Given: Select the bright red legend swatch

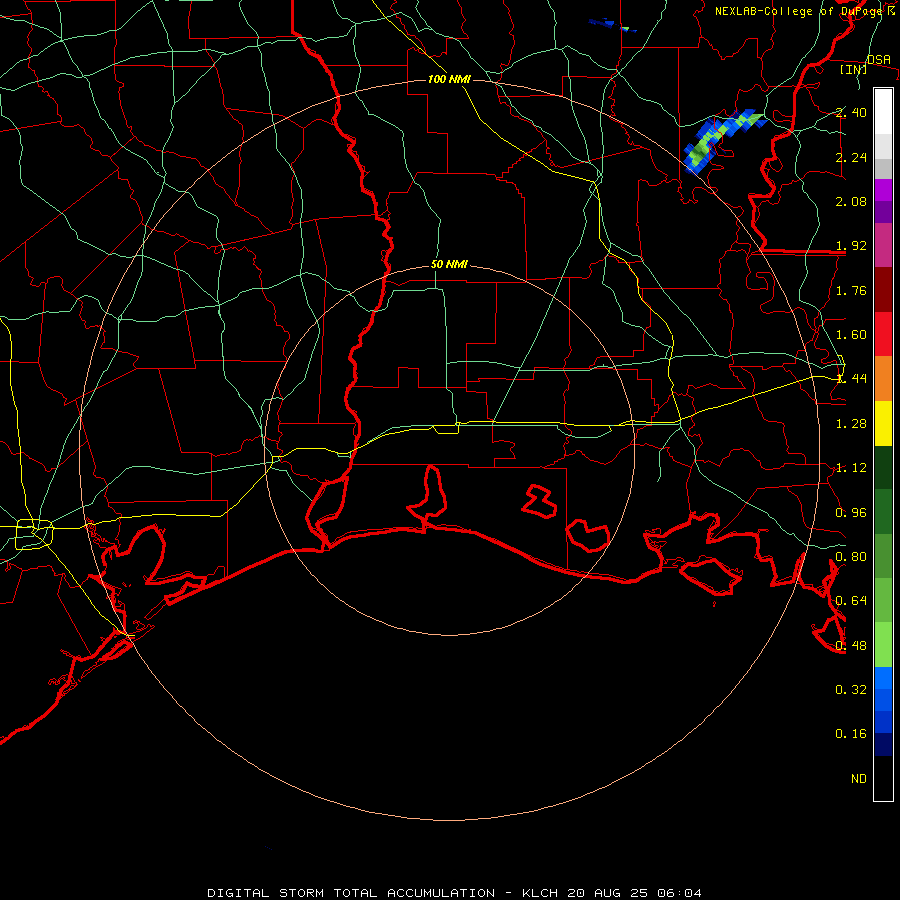Looking at the screenshot, I should click(883, 334).
